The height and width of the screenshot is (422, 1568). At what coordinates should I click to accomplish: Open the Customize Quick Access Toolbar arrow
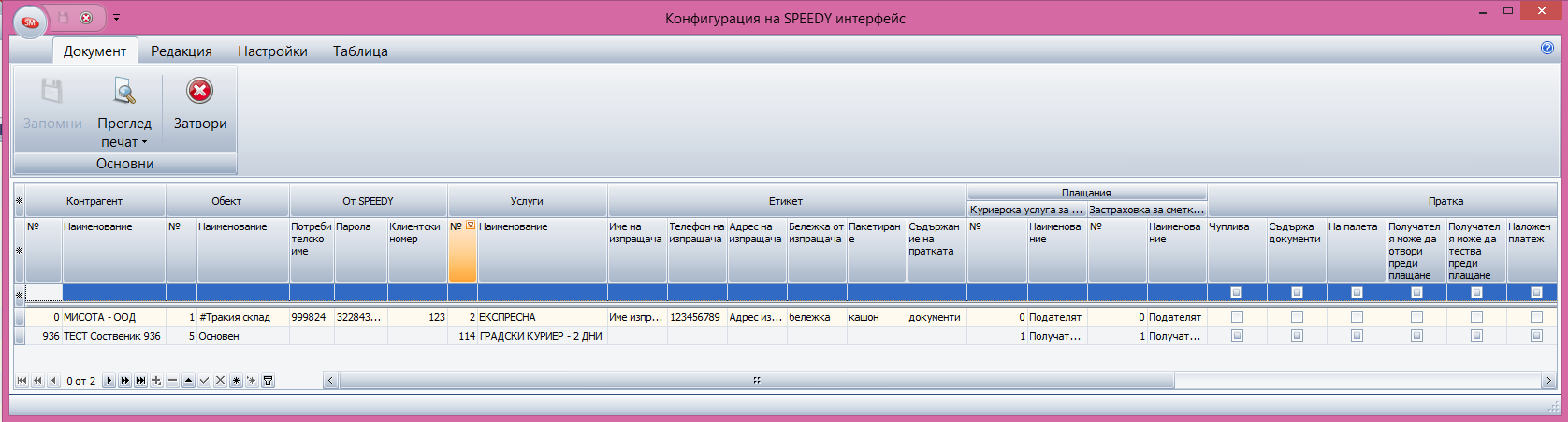pos(116,18)
